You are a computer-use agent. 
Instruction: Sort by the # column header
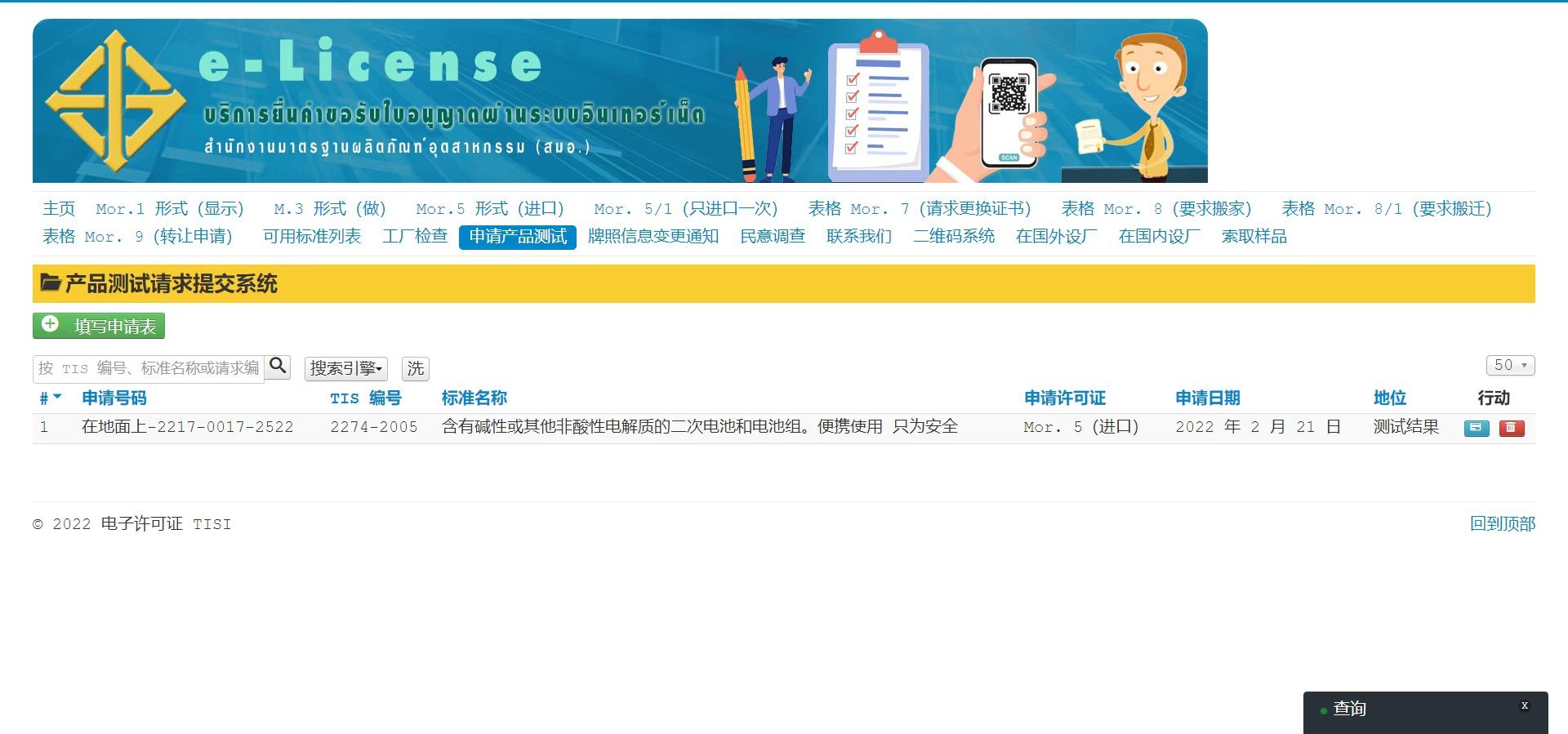(50, 398)
